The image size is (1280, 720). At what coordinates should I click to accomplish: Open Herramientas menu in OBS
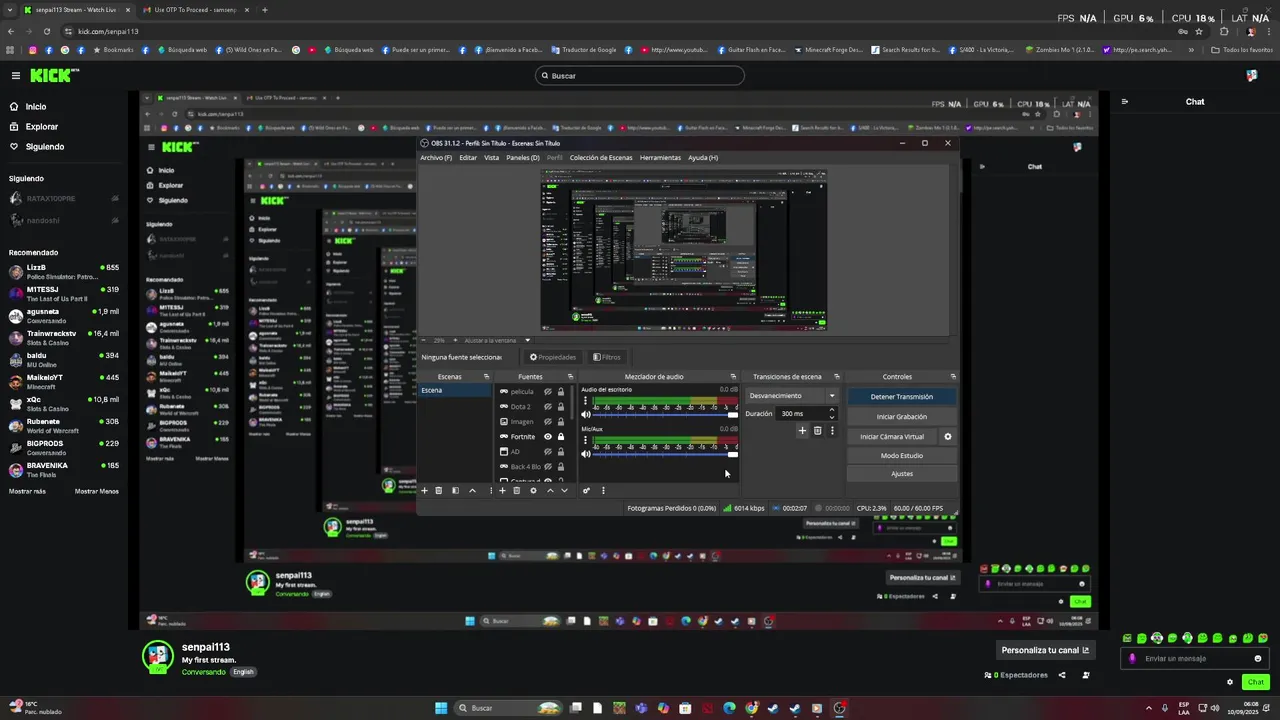660,157
